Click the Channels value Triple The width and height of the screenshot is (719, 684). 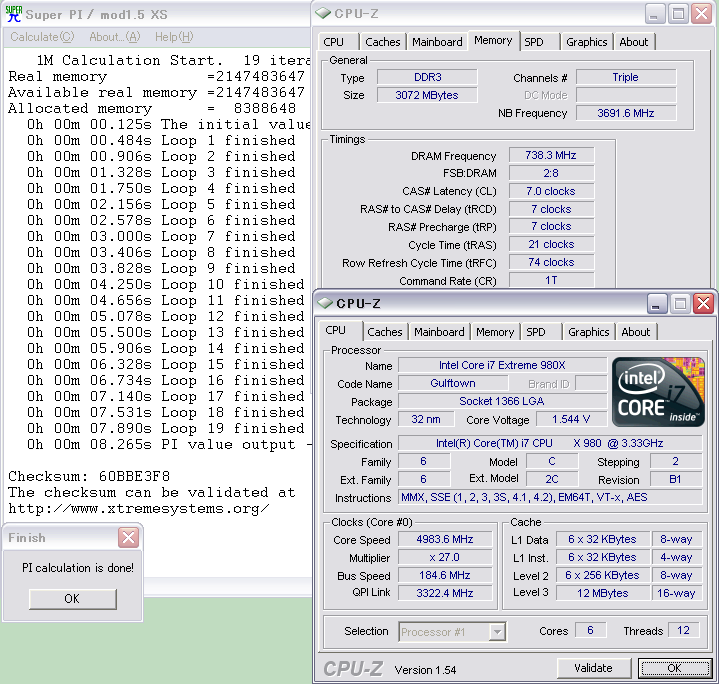[626, 77]
